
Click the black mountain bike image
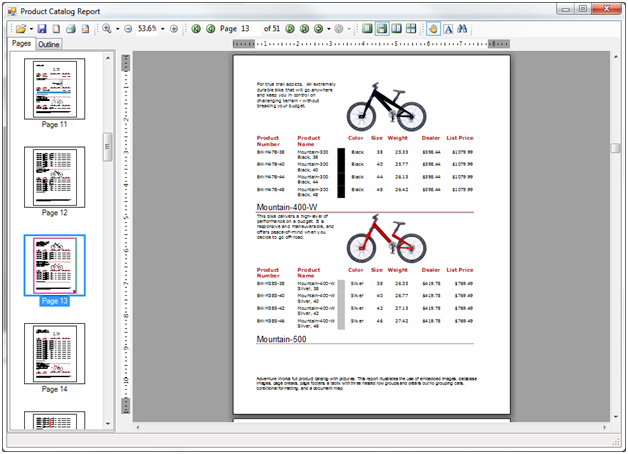click(386, 107)
